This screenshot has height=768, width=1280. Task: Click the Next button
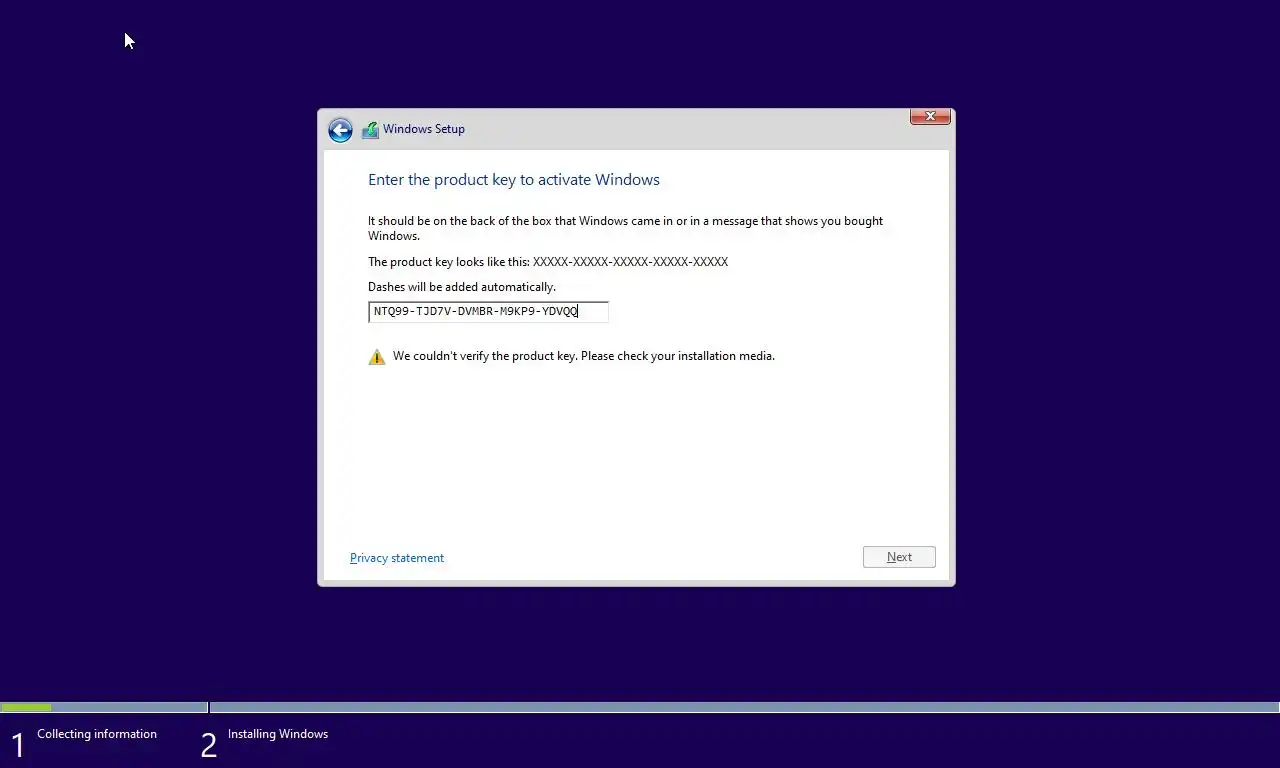tap(899, 557)
